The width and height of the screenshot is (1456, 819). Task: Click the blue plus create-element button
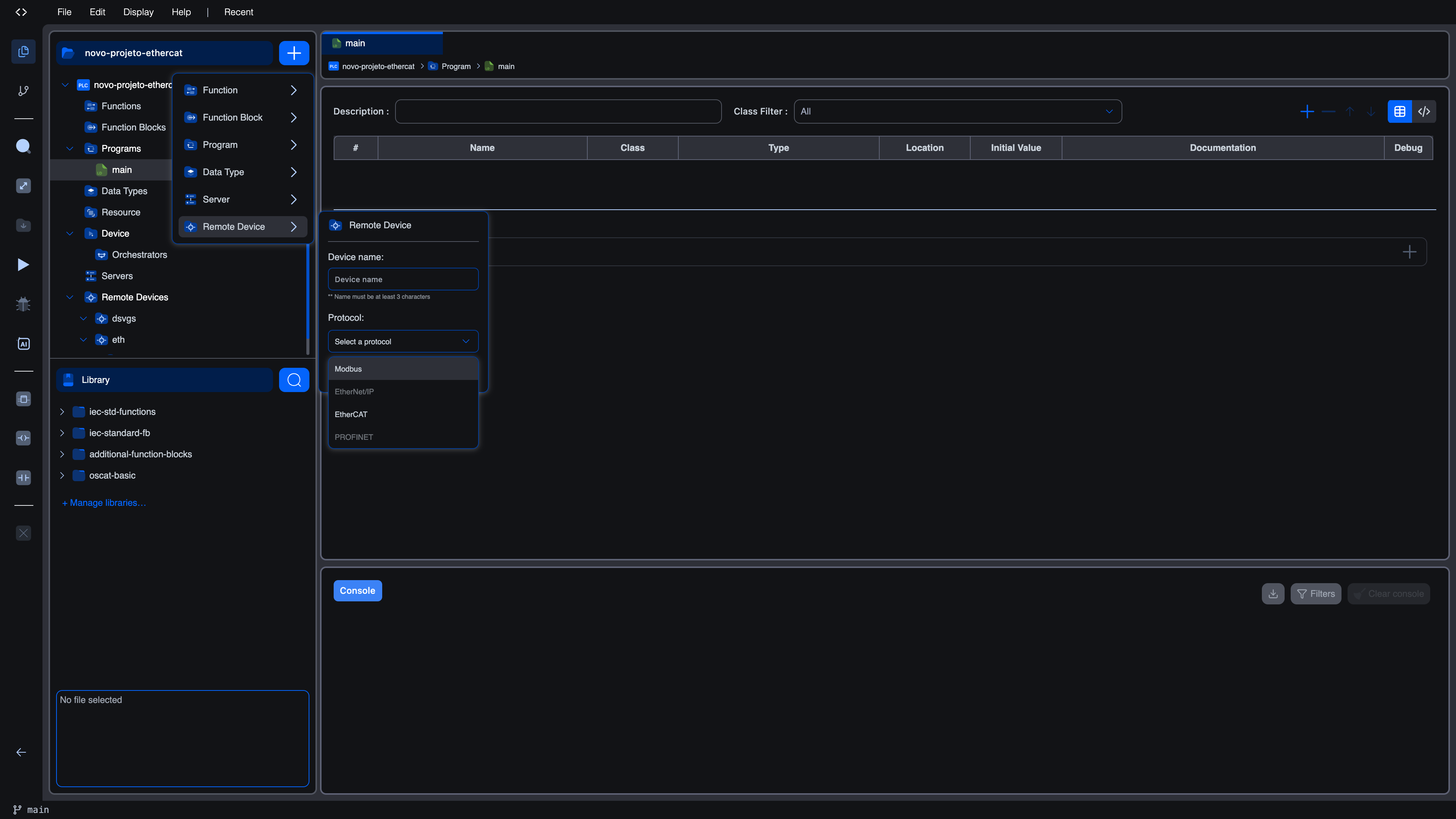[294, 53]
